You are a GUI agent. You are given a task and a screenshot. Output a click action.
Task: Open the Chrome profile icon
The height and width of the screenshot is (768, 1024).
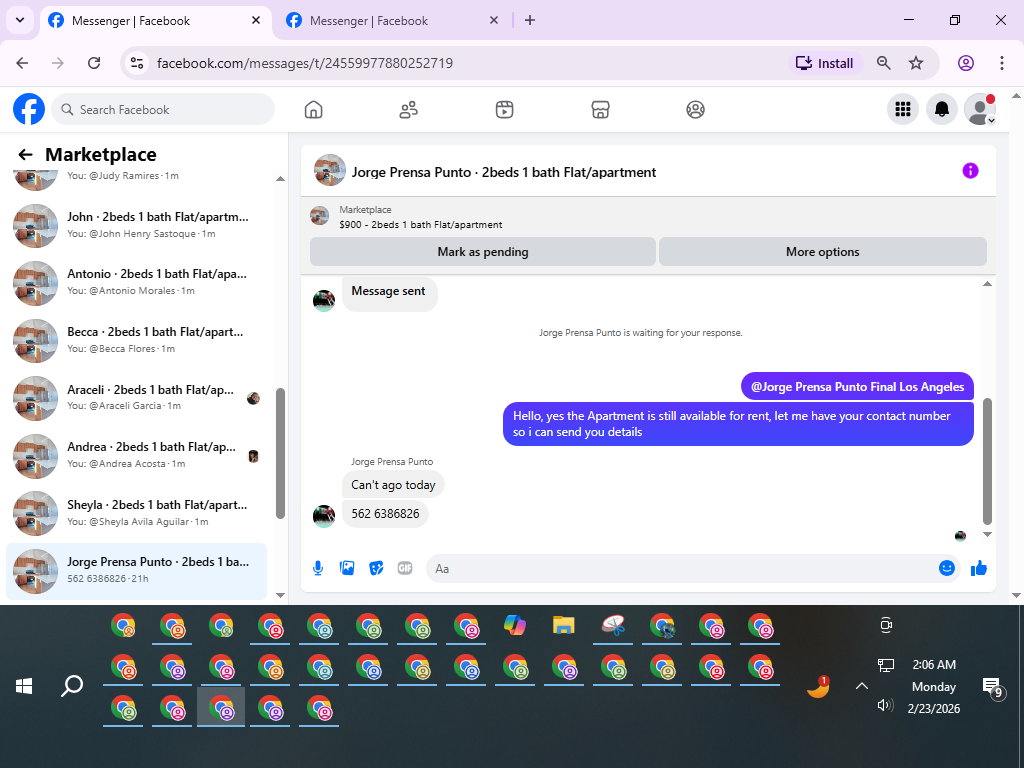coord(966,63)
